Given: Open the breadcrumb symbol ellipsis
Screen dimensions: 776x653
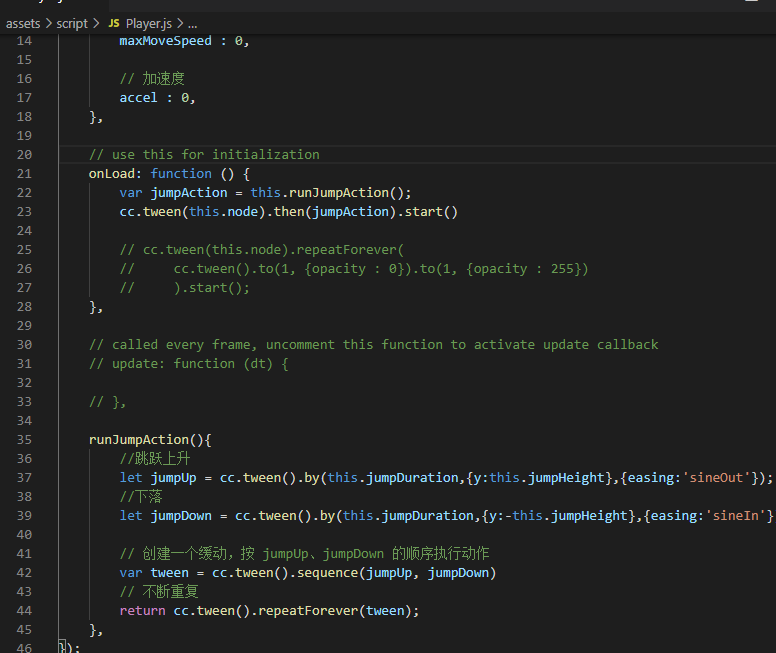Looking at the screenshot, I should pos(193,23).
